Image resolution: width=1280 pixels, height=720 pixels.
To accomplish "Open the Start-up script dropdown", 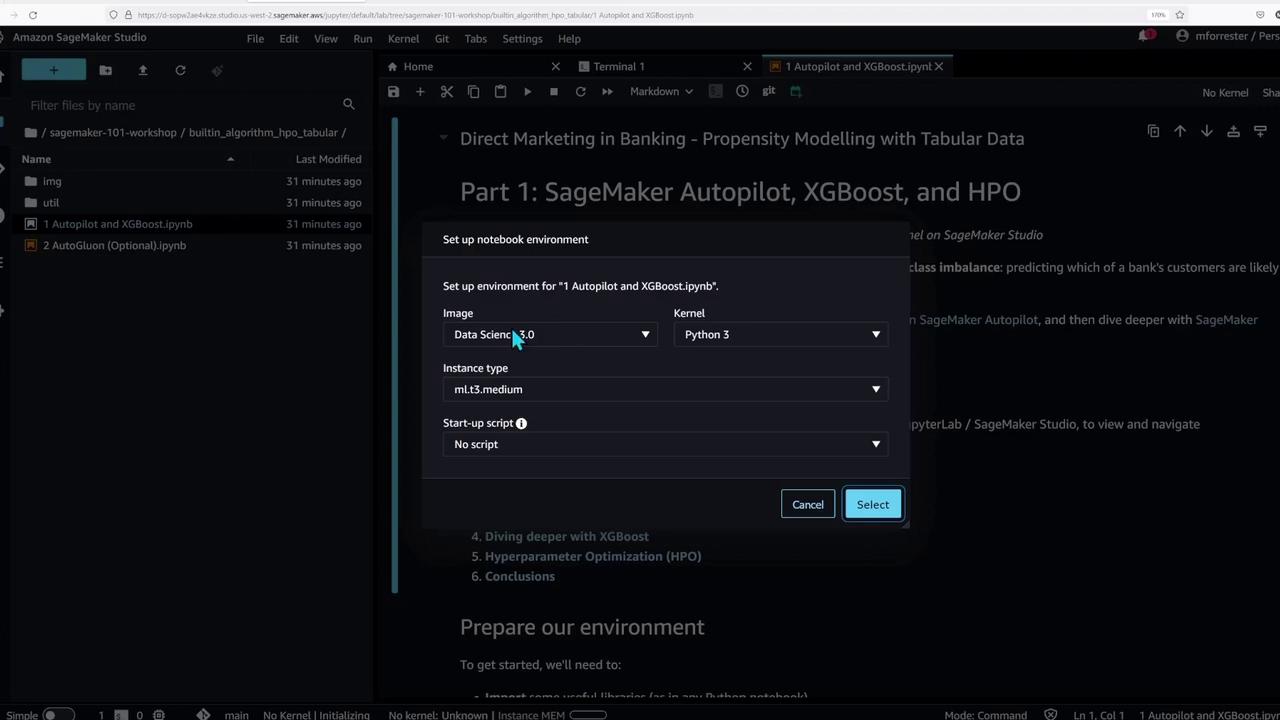I will [666, 444].
